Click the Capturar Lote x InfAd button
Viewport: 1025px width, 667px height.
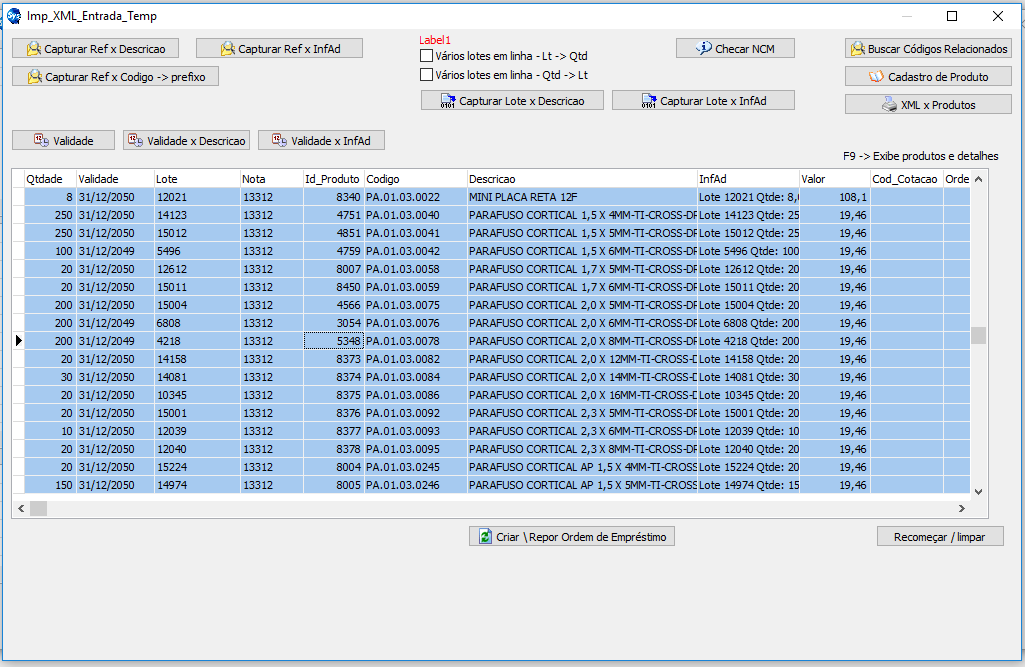(703, 101)
